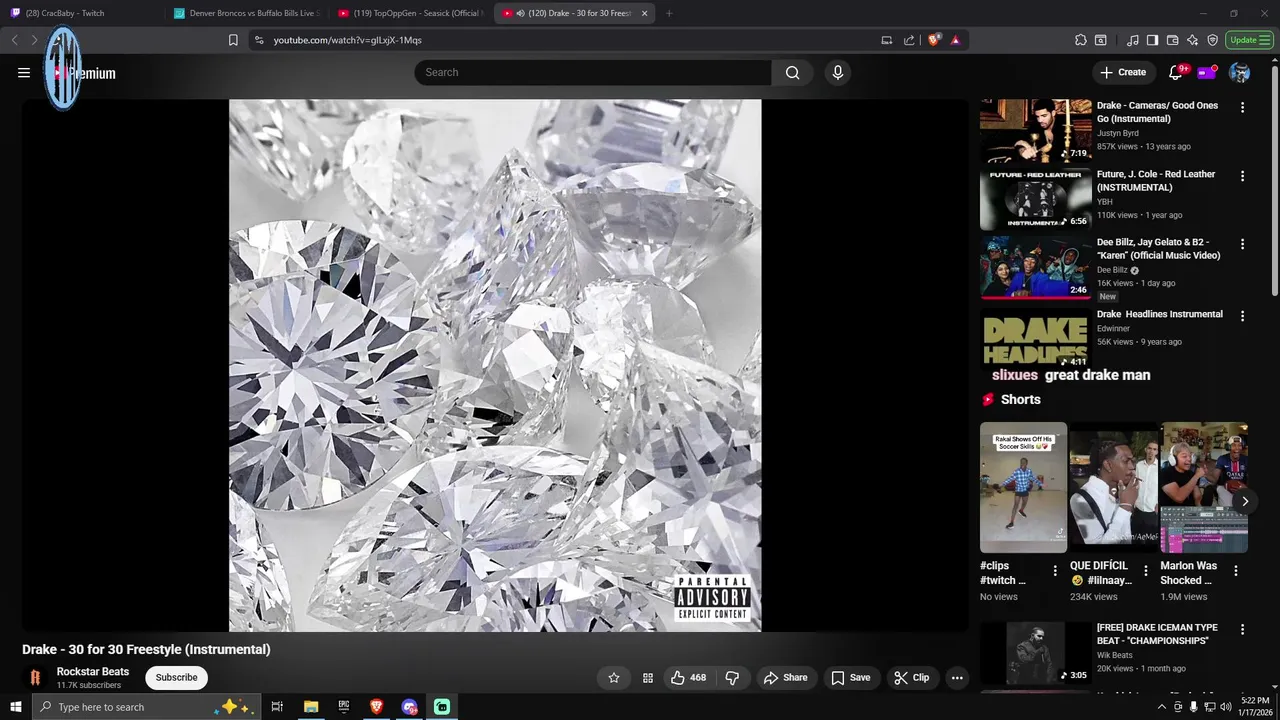Switch to Denver Broncos vs Buffalo Bills tab

247,13
